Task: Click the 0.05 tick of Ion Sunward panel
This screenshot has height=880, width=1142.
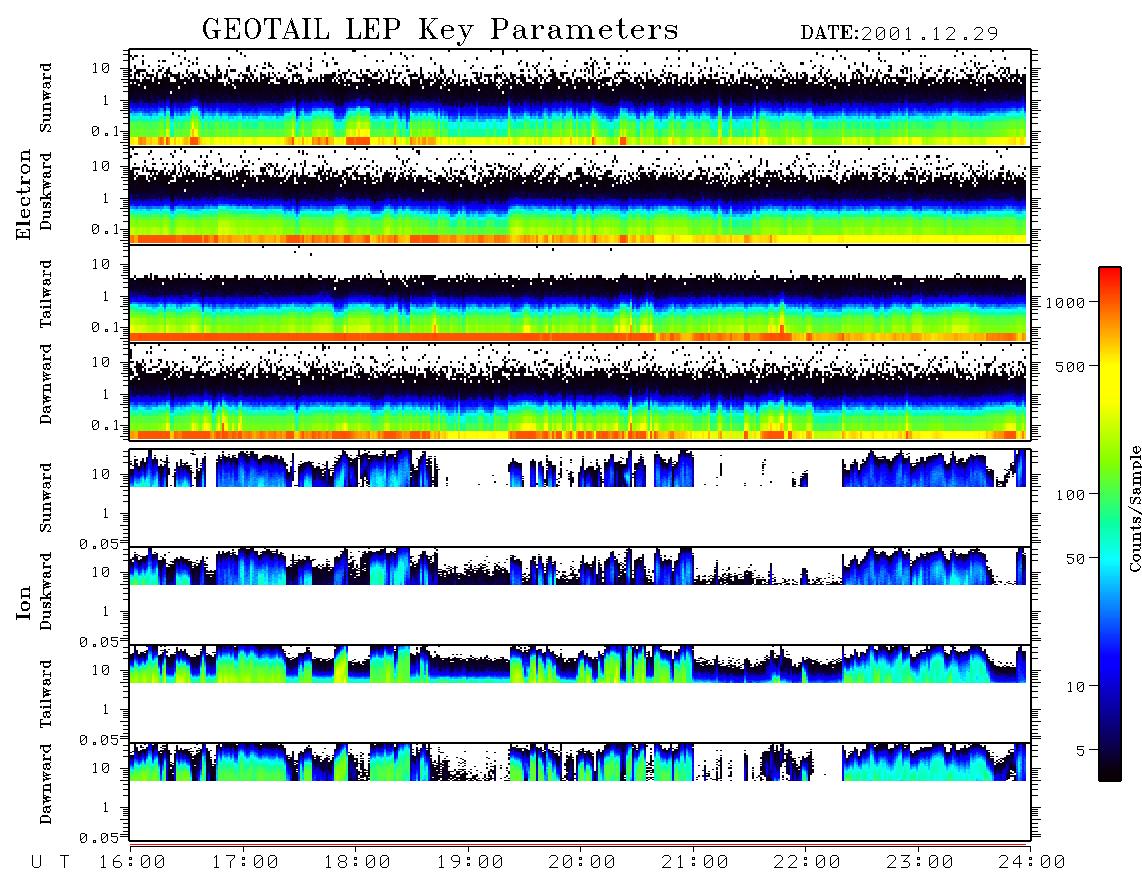Action: click(x=100, y=543)
